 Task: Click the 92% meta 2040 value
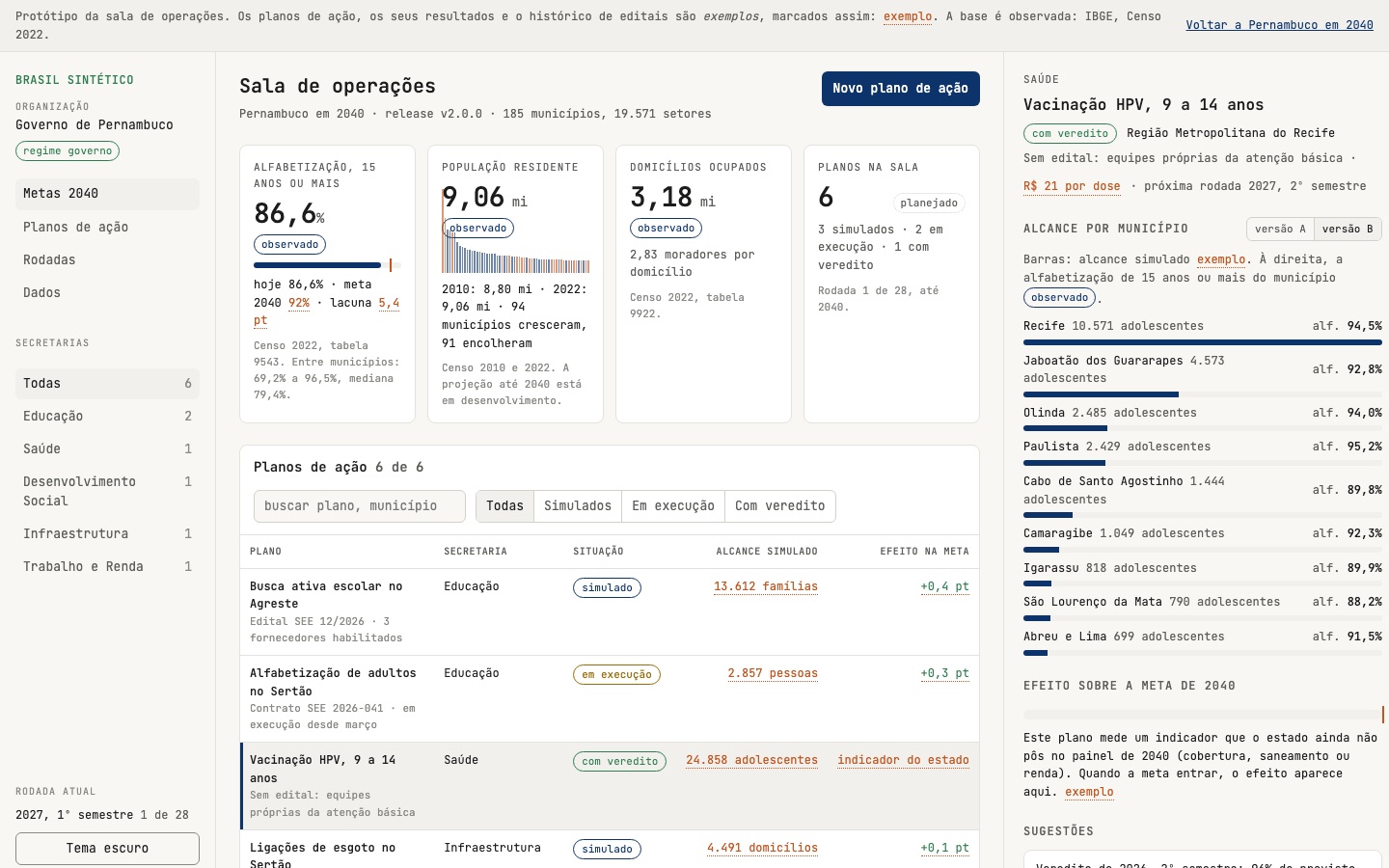(x=299, y=303)
